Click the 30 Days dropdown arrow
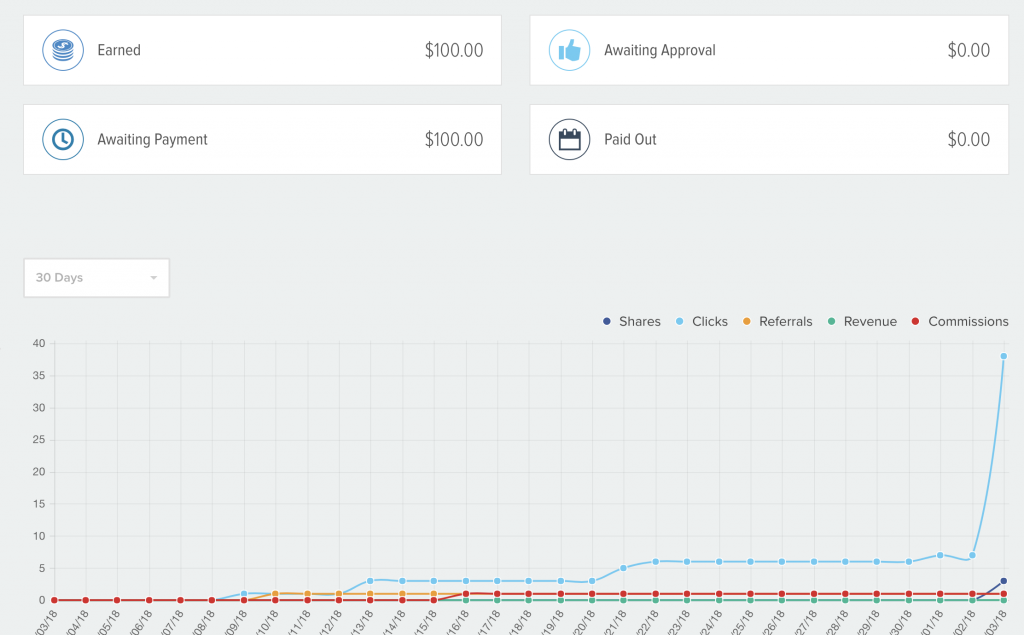 pyautogui.click(x=153, y=277)
